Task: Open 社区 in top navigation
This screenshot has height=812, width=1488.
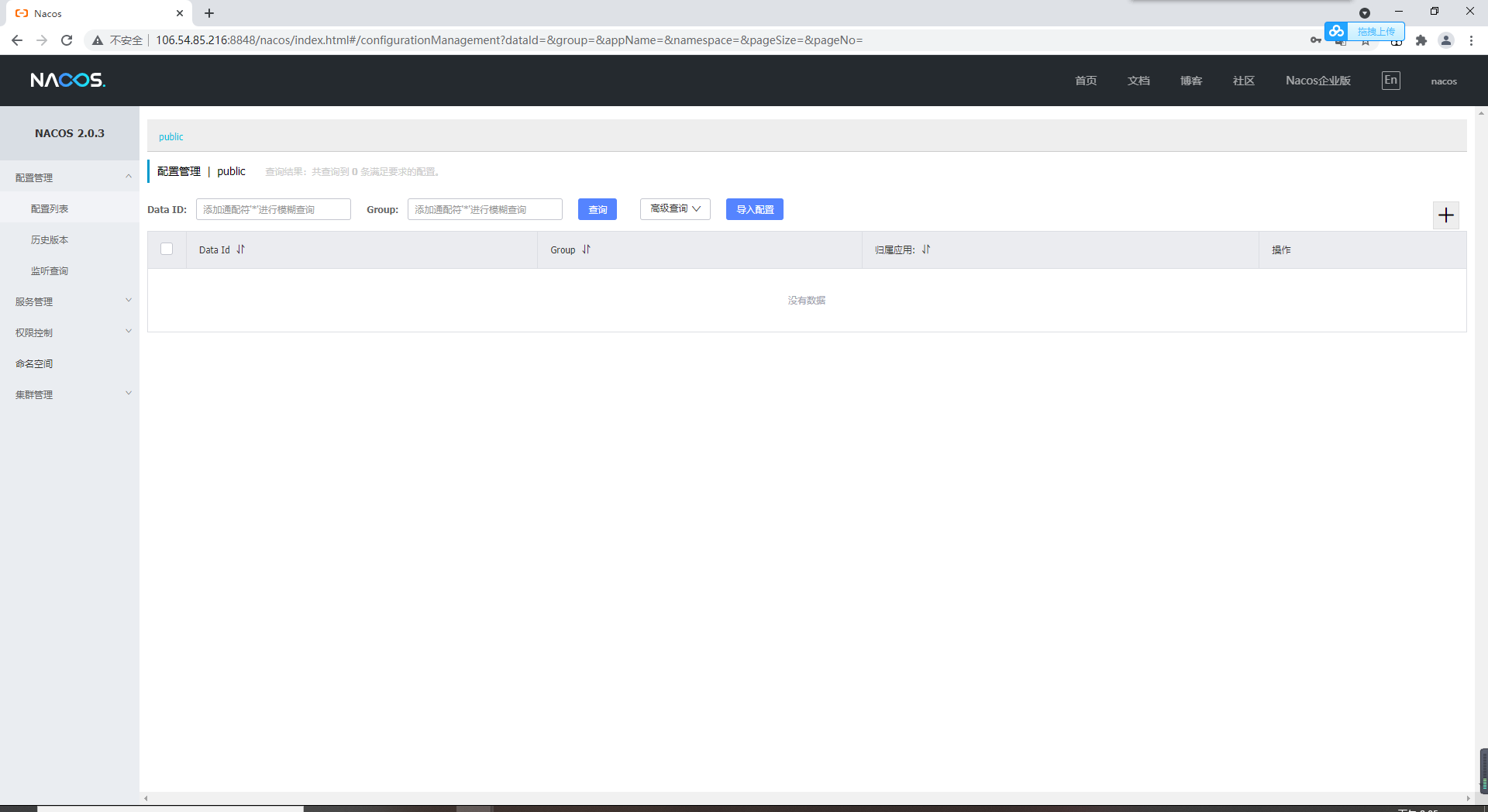Action: click(x=1244, y=81)
